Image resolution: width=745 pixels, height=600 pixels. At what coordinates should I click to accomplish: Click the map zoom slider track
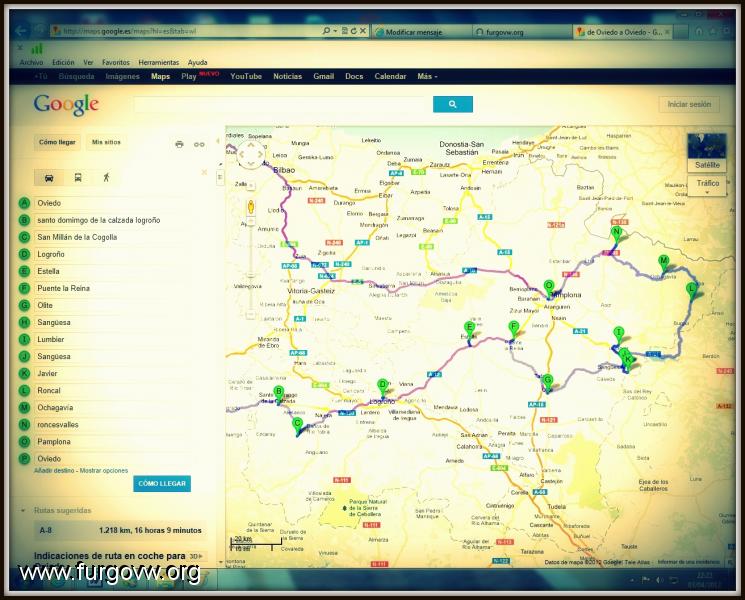pos(250,267)
